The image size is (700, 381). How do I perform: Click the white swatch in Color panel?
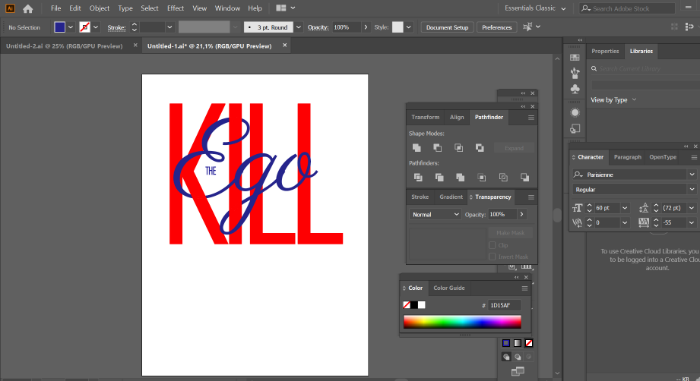(421, 305)
